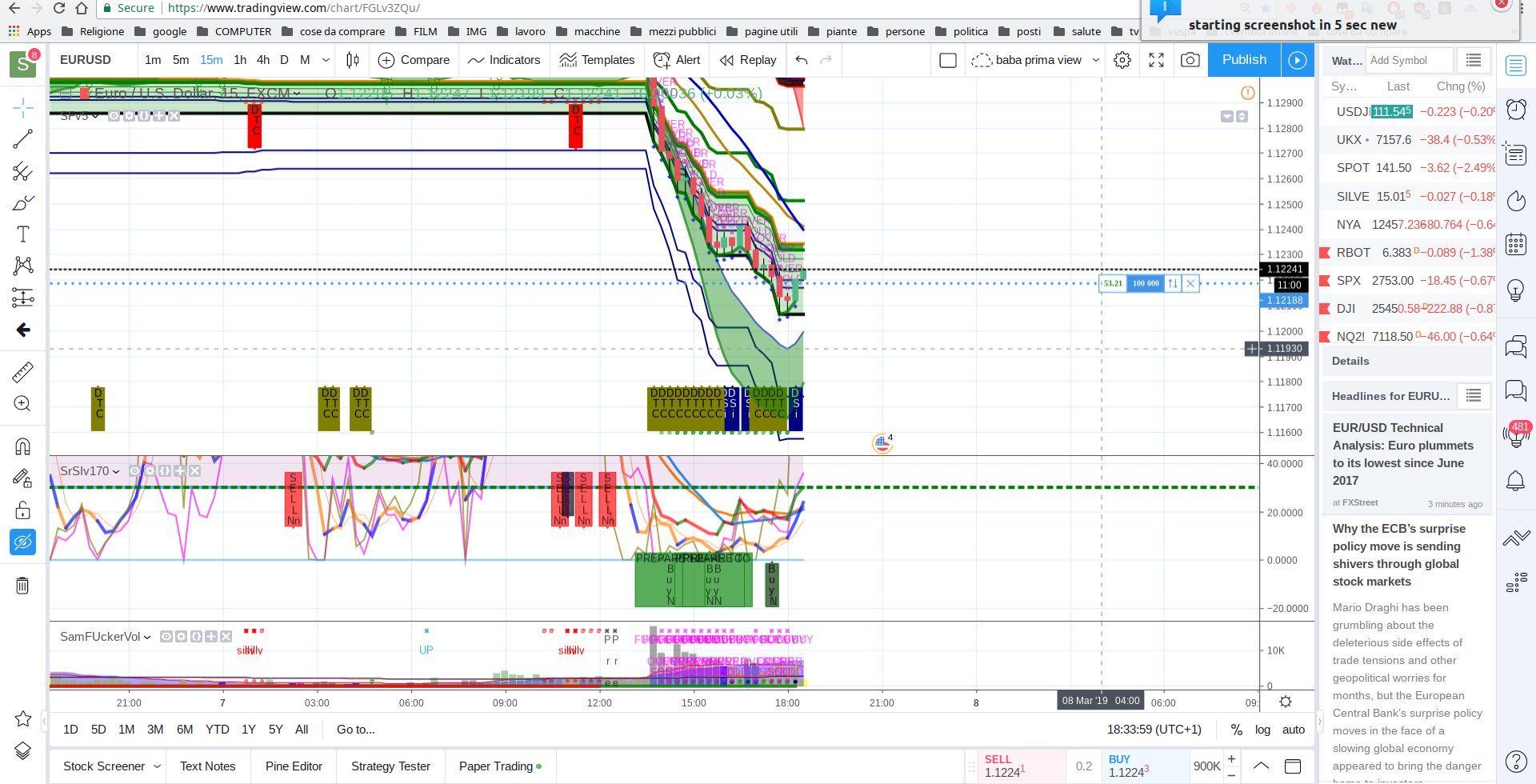Open the Text Notes tab
This screenshot has width=1536, height=784.
point(208,766)
